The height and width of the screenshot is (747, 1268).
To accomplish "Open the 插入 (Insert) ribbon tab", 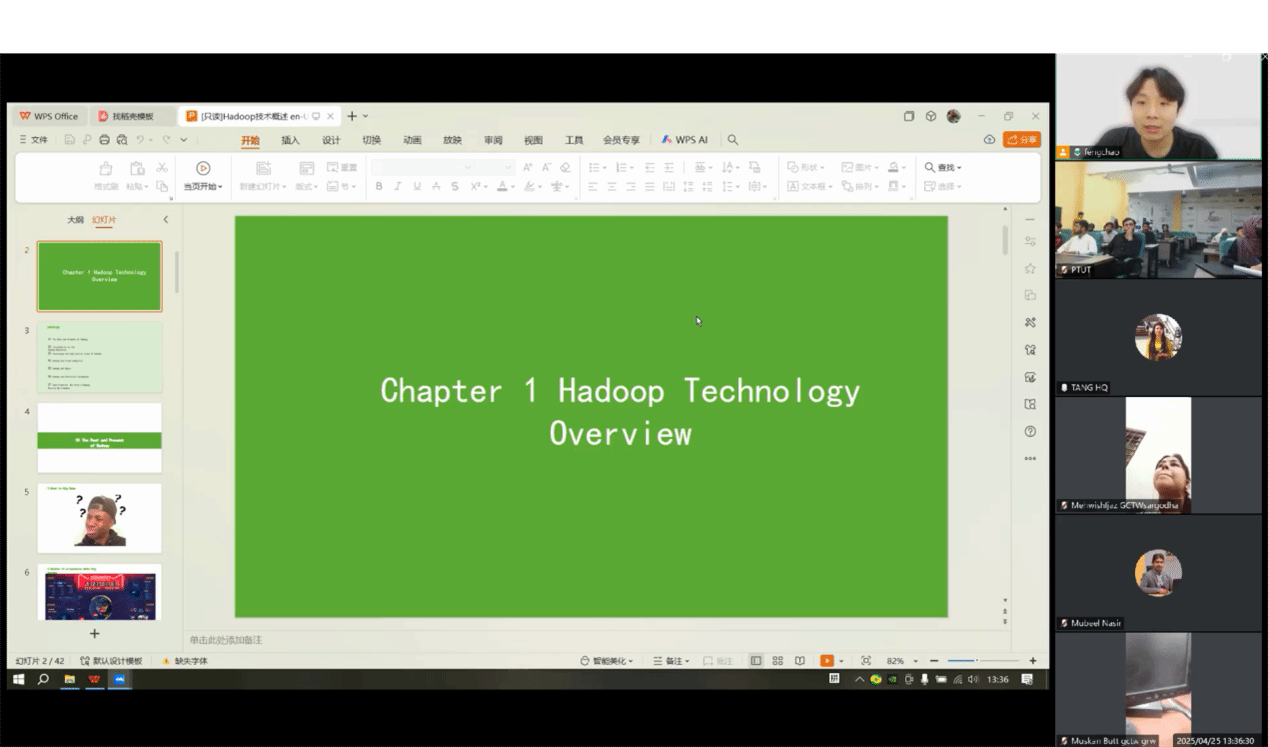I will (x=290, y=140).
